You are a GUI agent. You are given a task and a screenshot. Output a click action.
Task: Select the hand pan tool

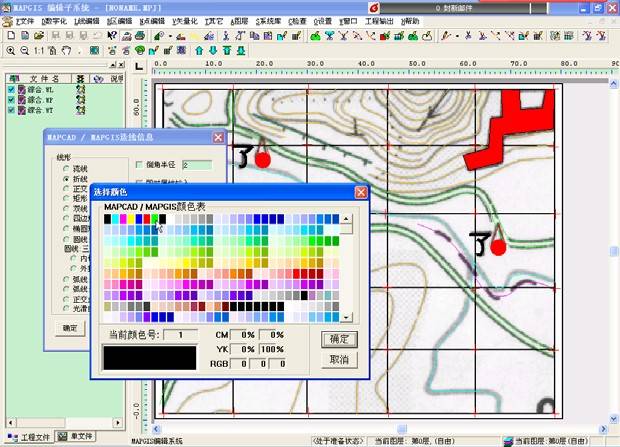(x=66, y=51)
